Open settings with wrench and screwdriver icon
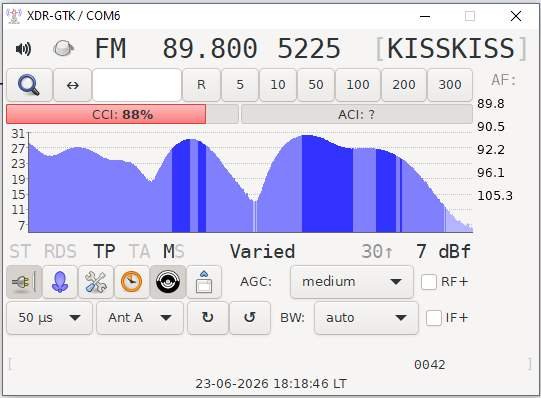The width and height of the screenshot is (541, 398). tap(96, 282)
